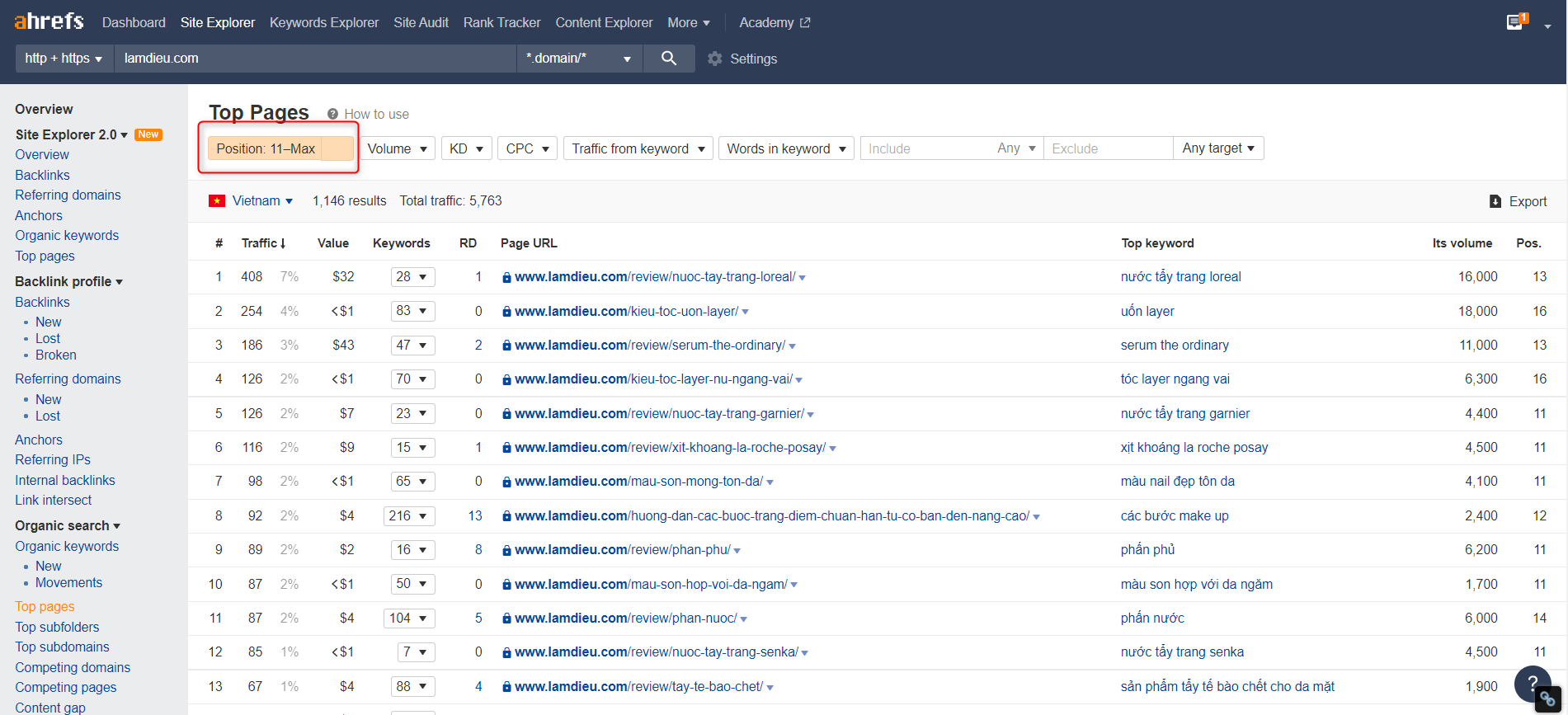
Task: Open Broken backlinks in sidebar
Action: [55, 355]
